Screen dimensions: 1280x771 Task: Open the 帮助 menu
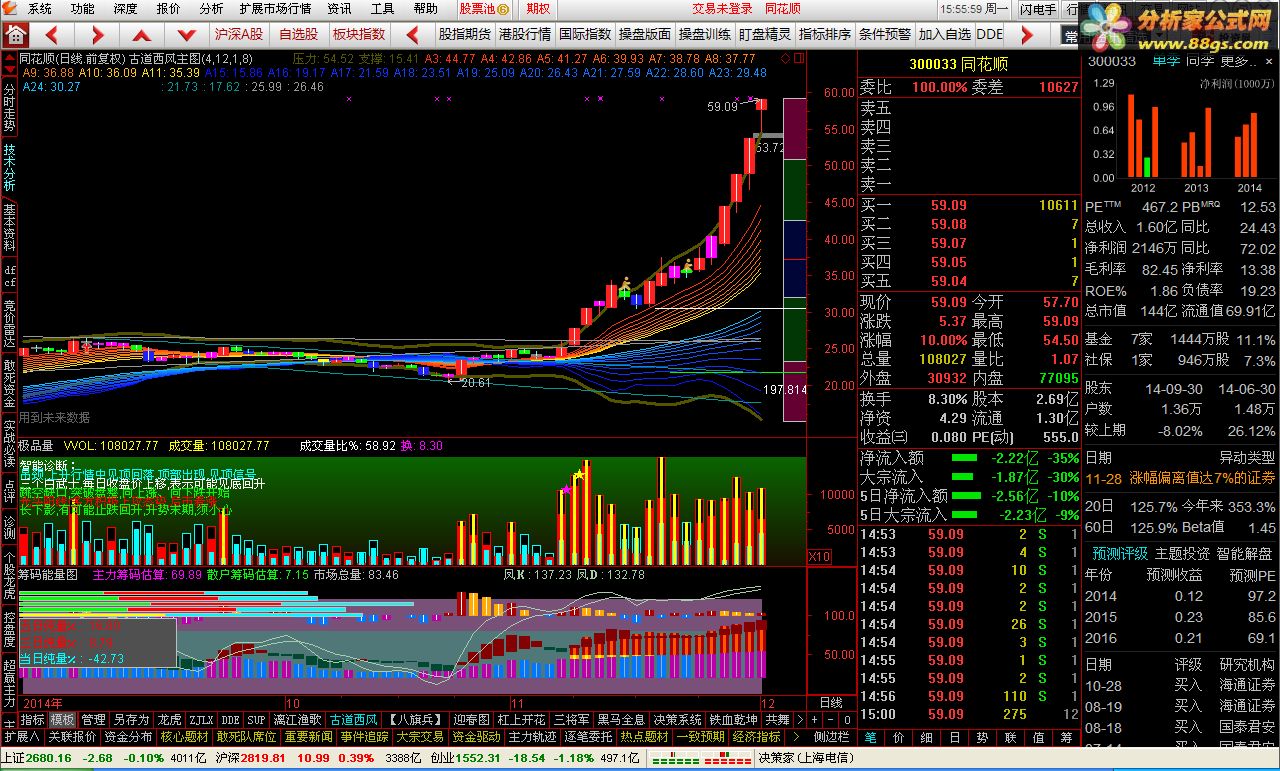[x=425, y=9]
